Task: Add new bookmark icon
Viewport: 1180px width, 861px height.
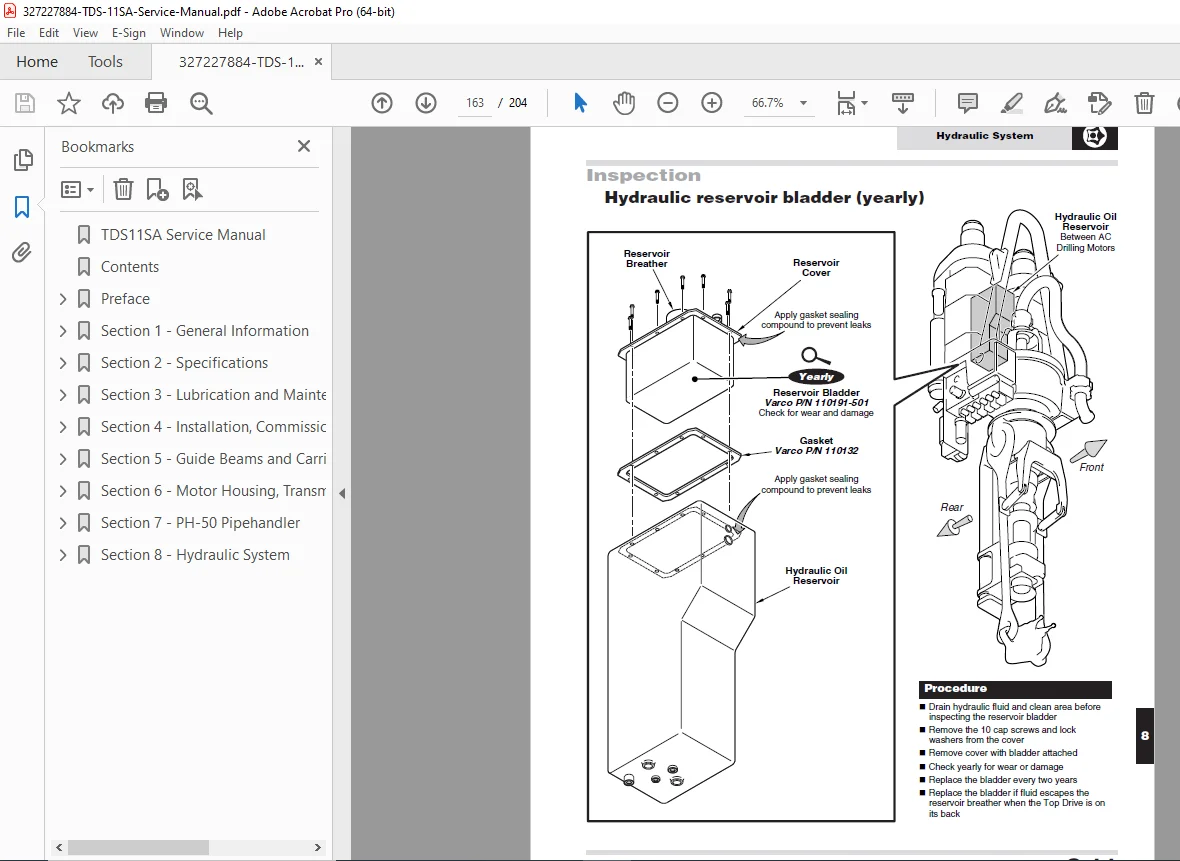Action: point(157,189)
